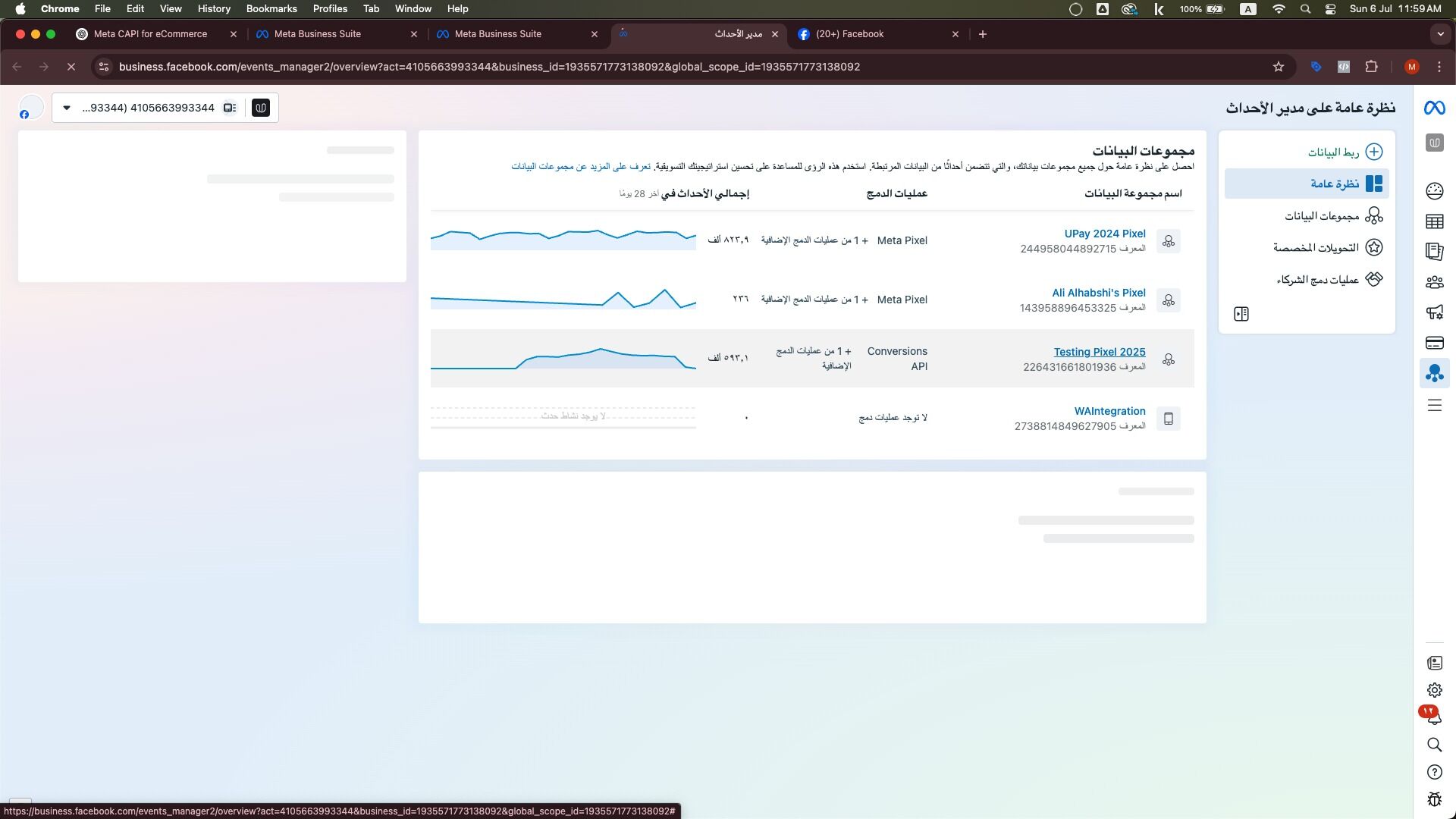Bookmark this page with star icon
Screen dimensions: 1456x819
[x=1279, y=67]
